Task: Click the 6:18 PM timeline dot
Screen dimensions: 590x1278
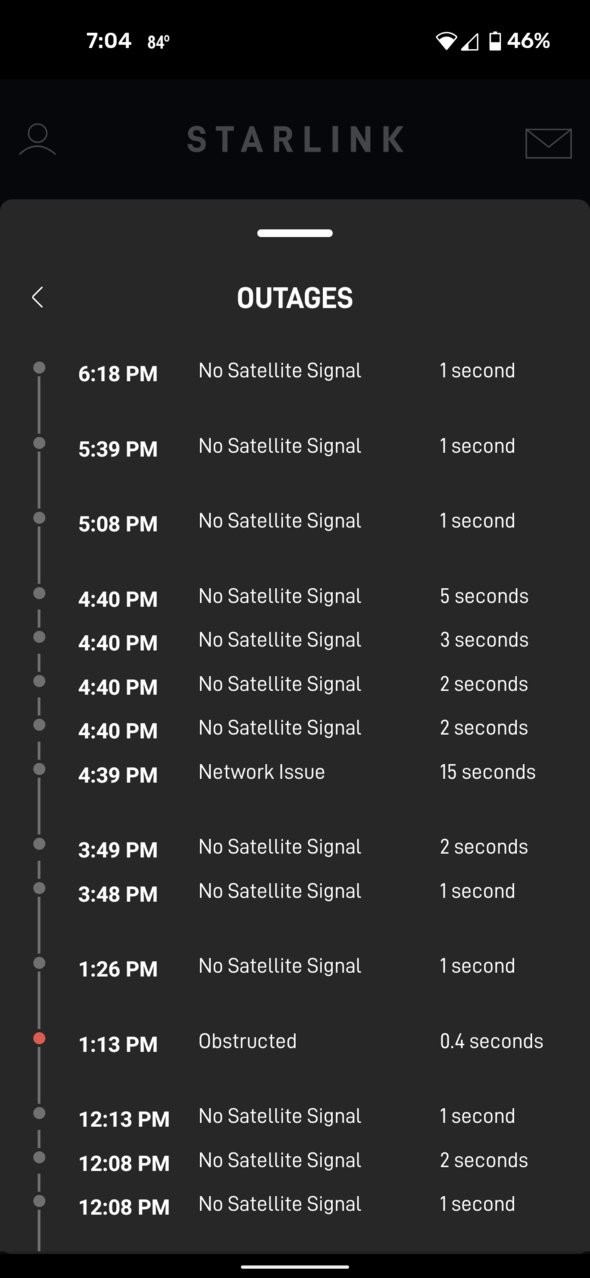Action: [x=39, y=368]
